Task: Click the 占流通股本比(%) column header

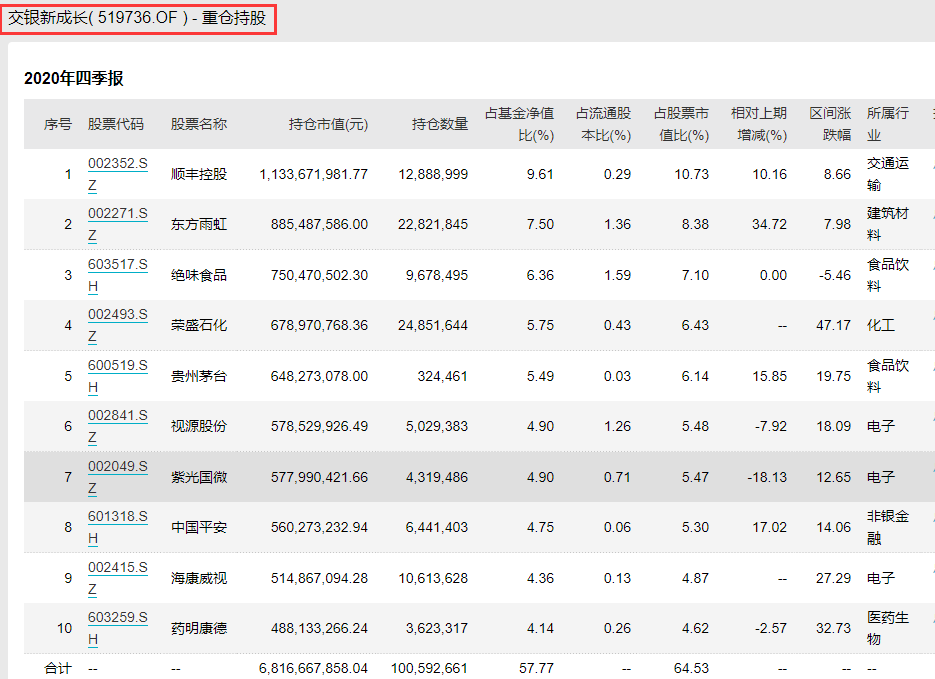Action: click(603, 124)
